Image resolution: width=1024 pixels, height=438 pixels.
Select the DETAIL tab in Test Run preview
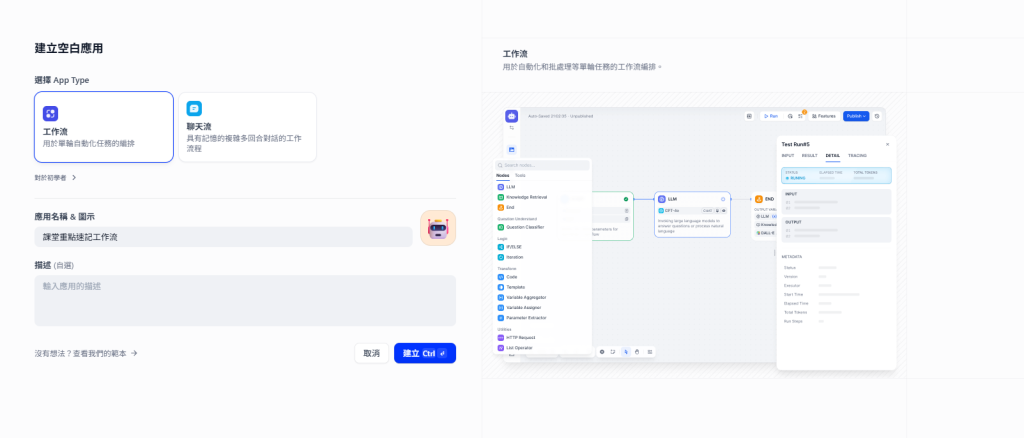click(x=833, y=155)
